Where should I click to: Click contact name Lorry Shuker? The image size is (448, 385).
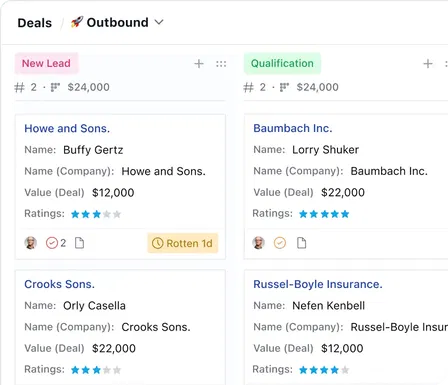325,150
